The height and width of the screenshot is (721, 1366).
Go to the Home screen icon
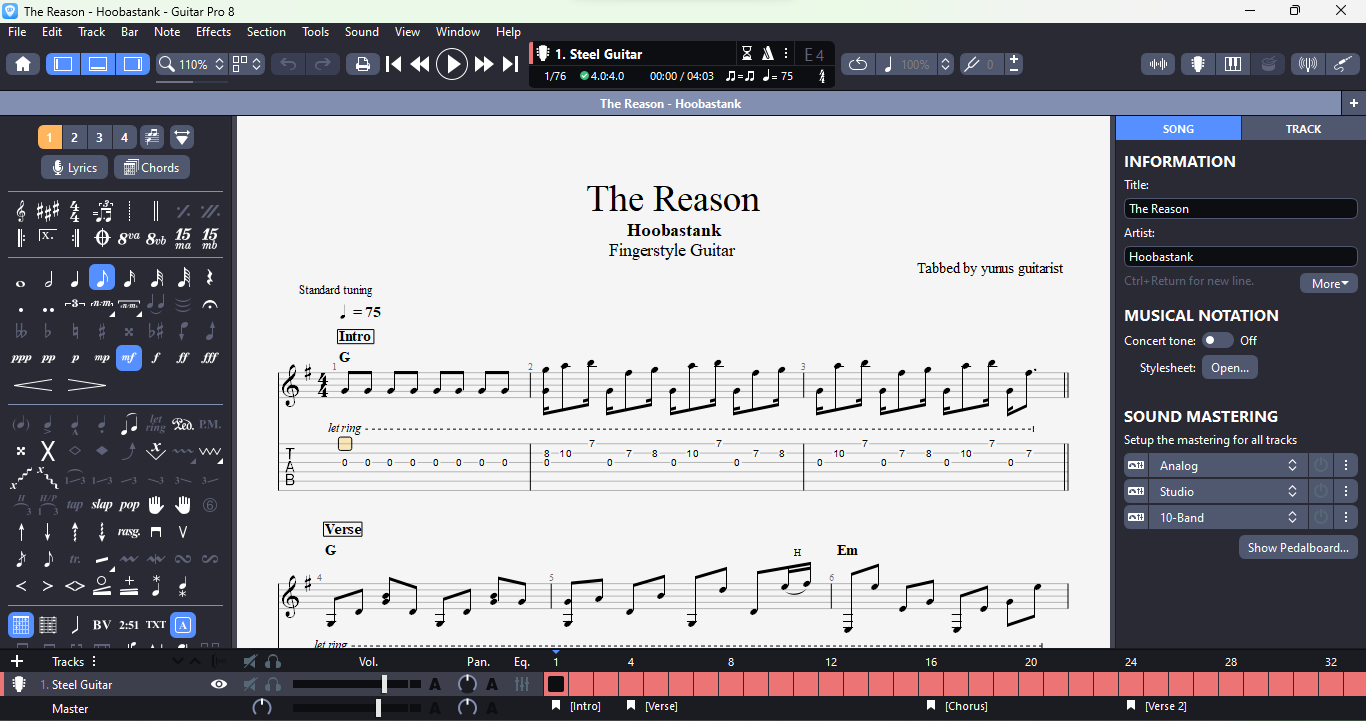pos(23,64)
